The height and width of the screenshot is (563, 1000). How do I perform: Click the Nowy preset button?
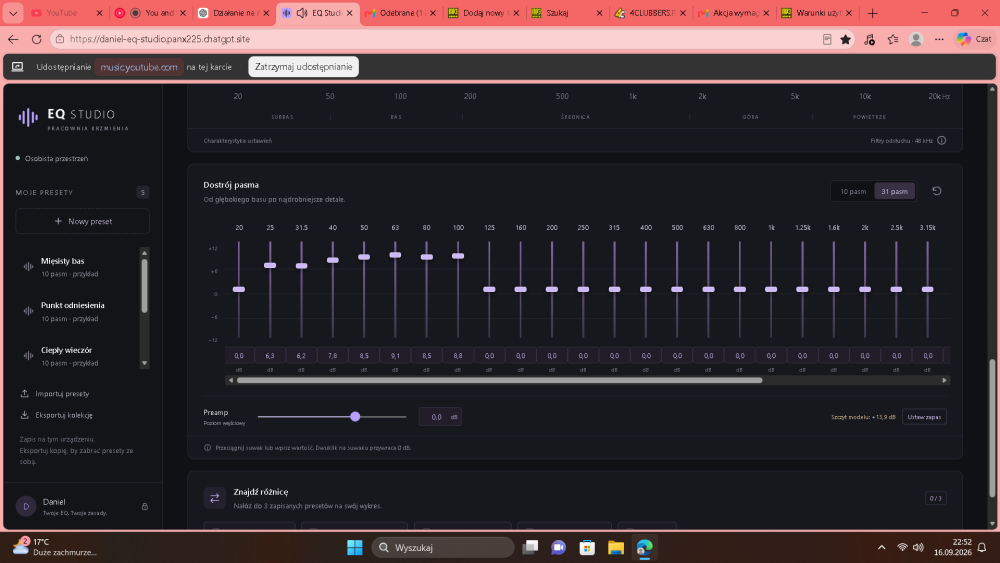click(83, 221)
